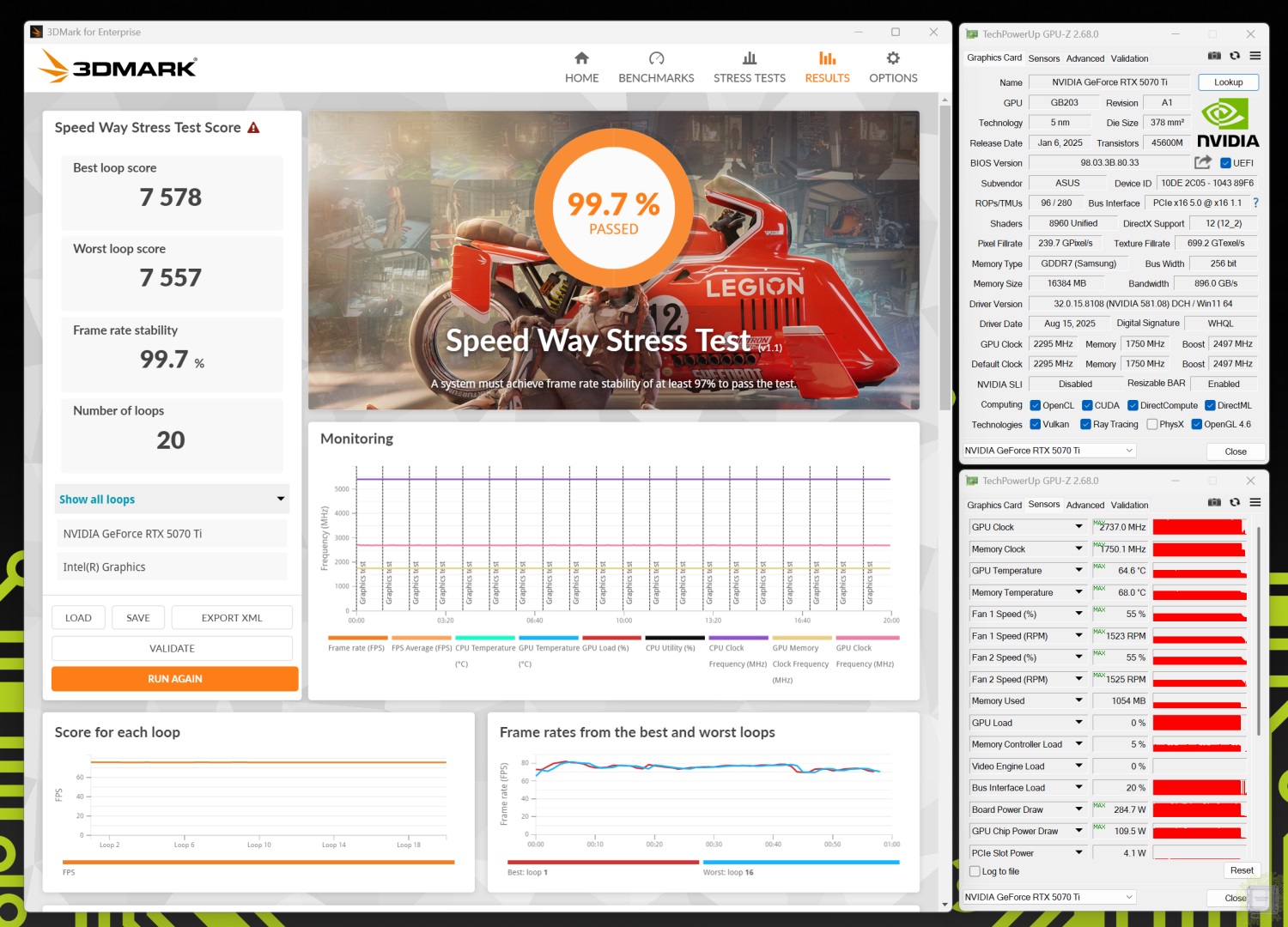
Task: Click the orange Frame rate legend bar
Action: (356, 638)
